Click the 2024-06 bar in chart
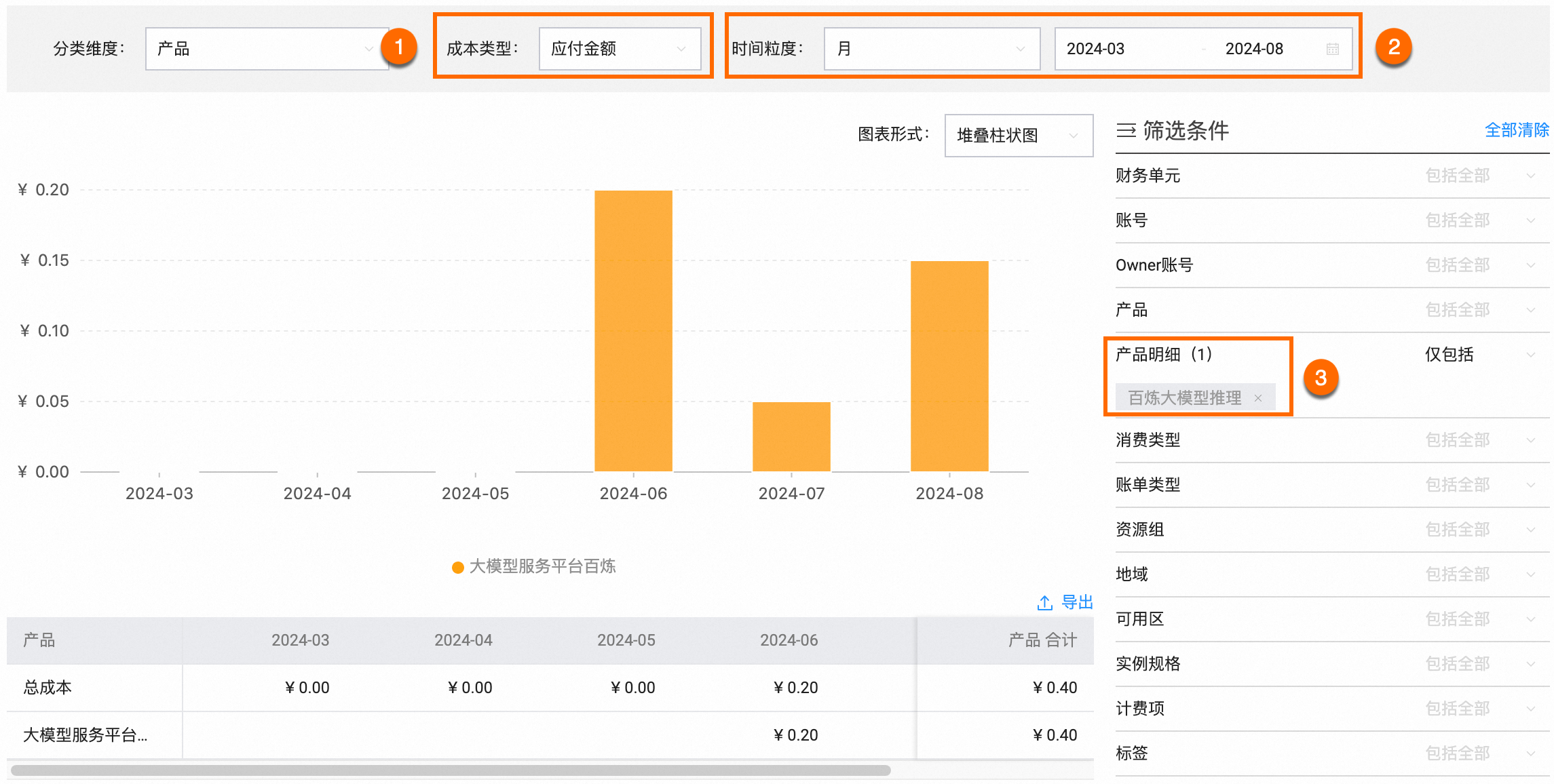1554x784 pixels. coord(633,331)
